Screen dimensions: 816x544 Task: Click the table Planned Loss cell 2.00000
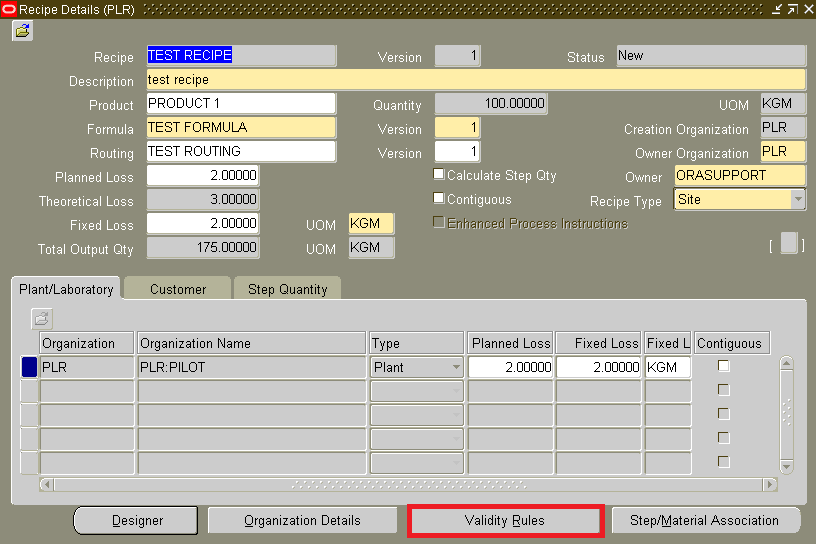point(510,367)
